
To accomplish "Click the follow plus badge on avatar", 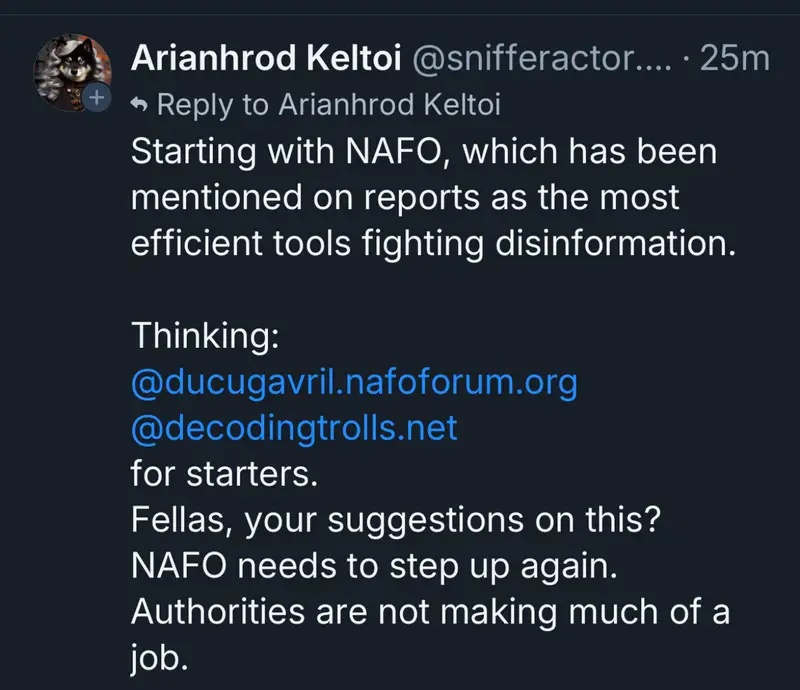I will 97,99.
